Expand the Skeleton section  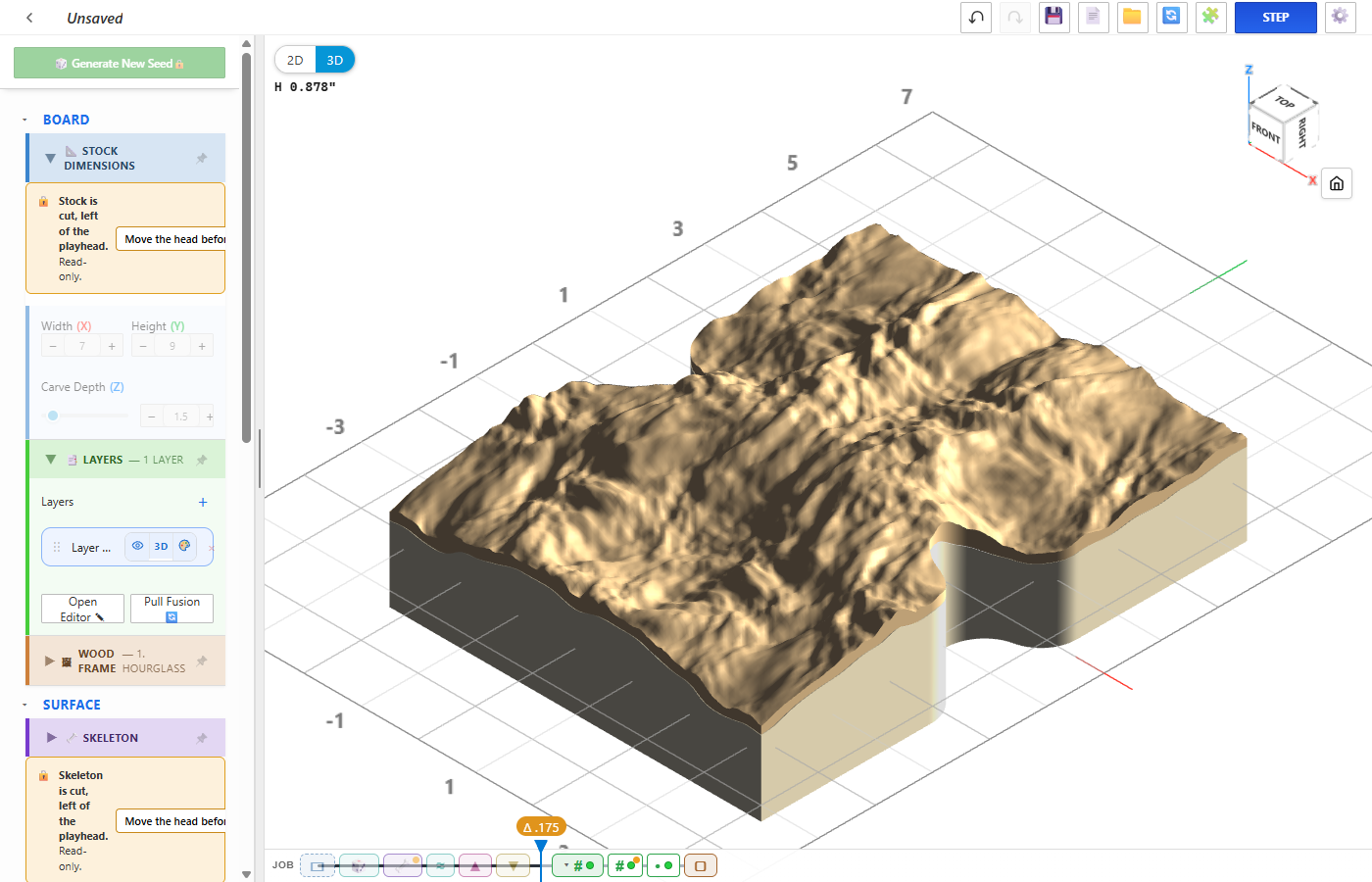(x=51, y=738)
